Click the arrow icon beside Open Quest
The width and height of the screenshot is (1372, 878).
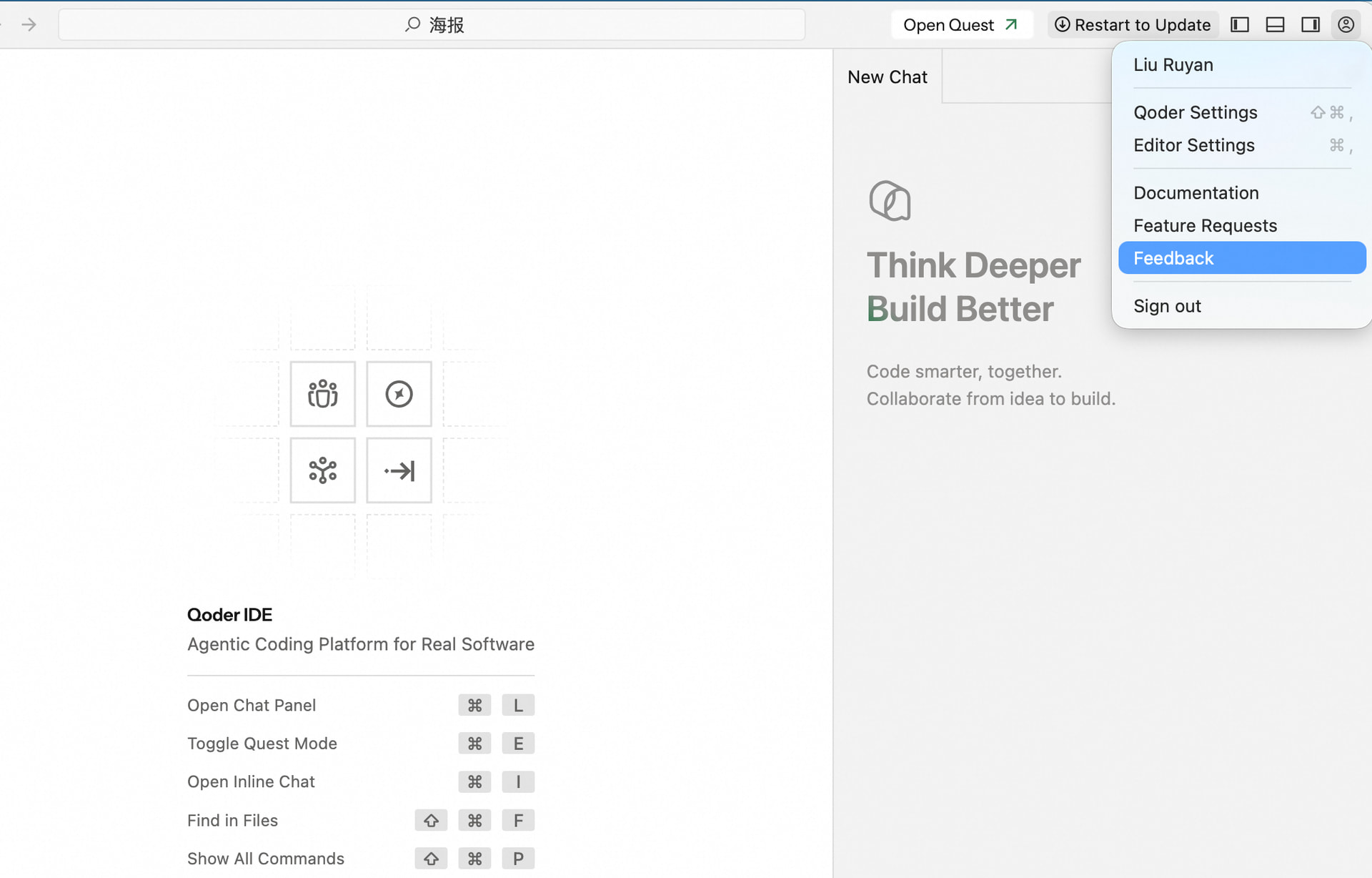(x=1011, y=25)
